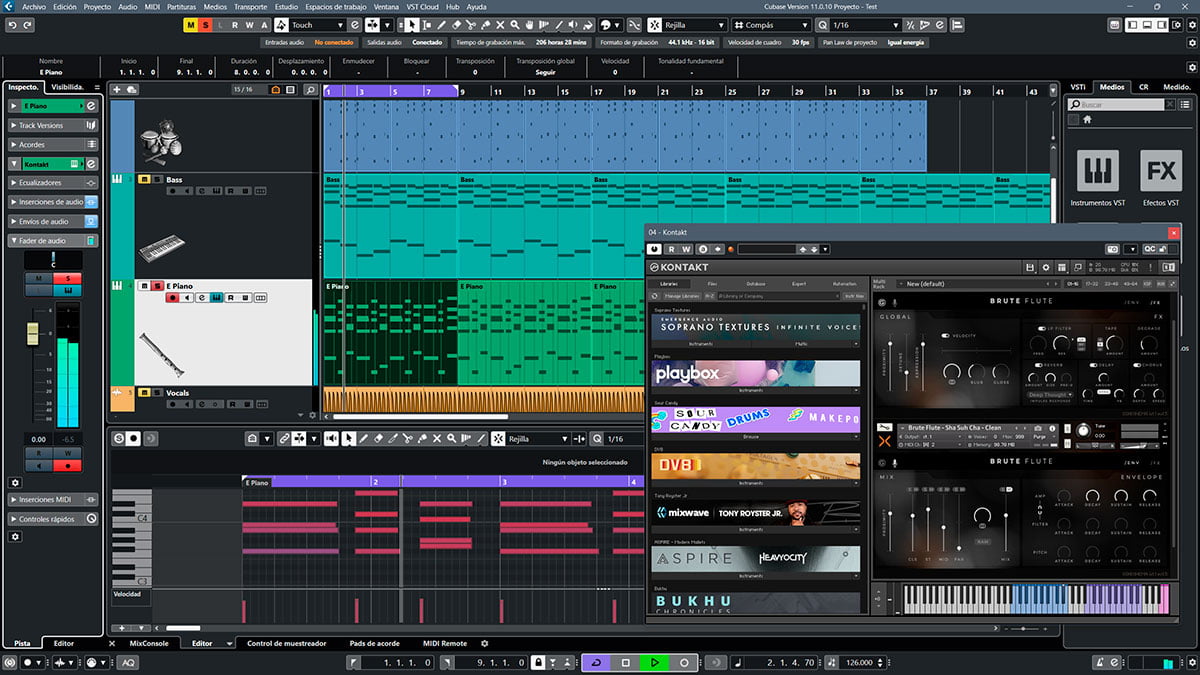
Task: Click Kontakt's QC quick controls button
Action: tap(1149, 249)
